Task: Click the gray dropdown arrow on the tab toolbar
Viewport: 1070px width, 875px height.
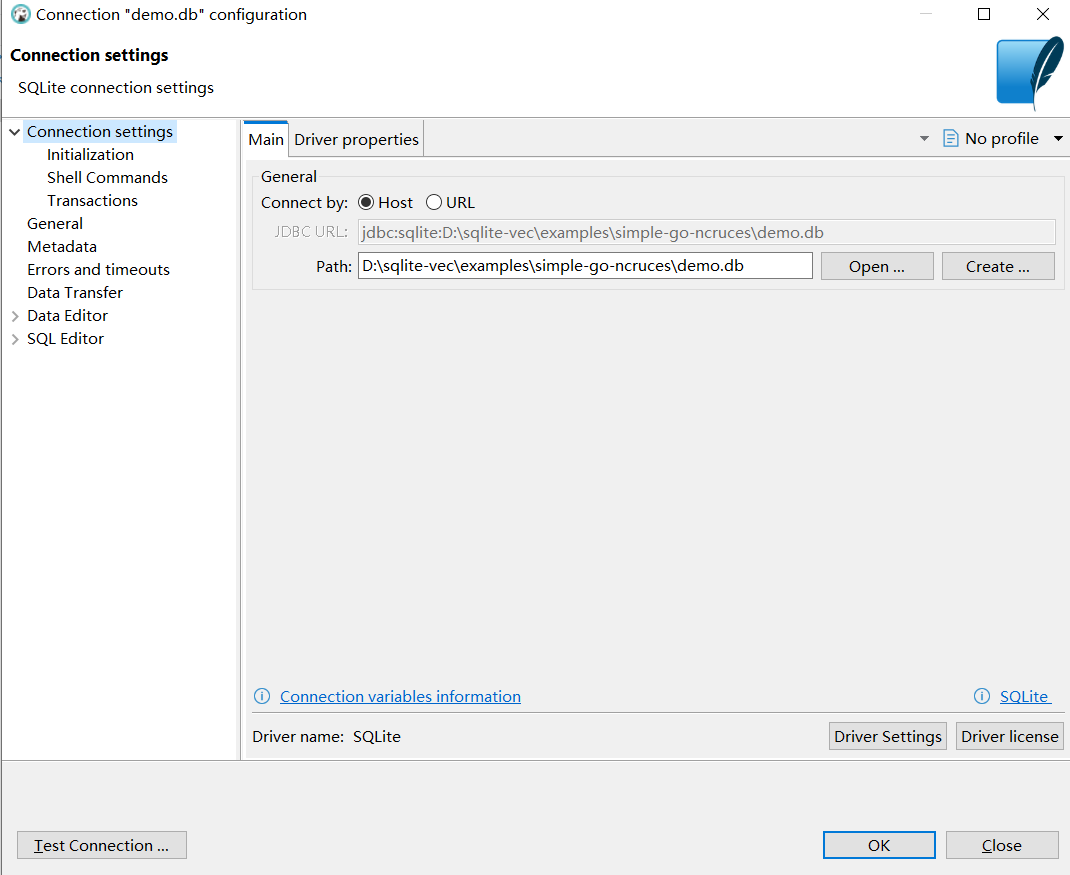Action: 923,138
